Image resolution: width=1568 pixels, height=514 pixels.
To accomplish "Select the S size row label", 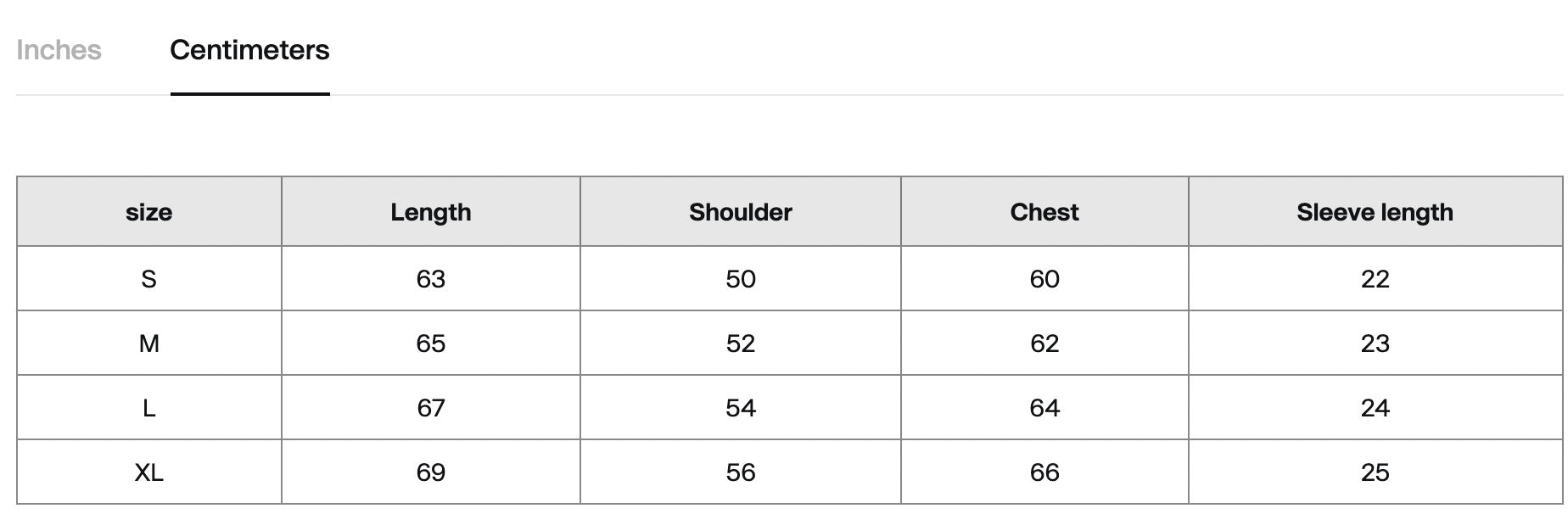I will click(148, 279).
